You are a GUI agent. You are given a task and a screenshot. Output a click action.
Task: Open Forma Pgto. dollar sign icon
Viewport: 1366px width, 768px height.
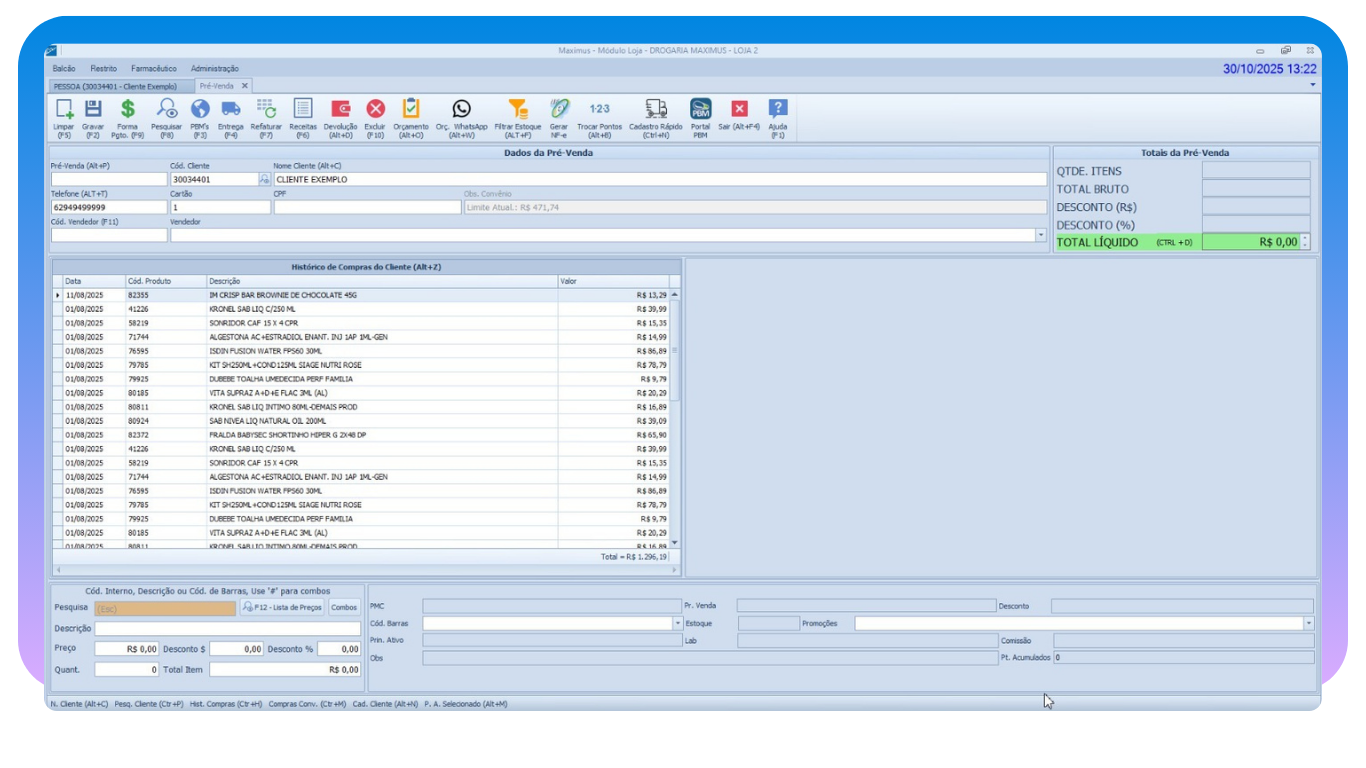127,109
